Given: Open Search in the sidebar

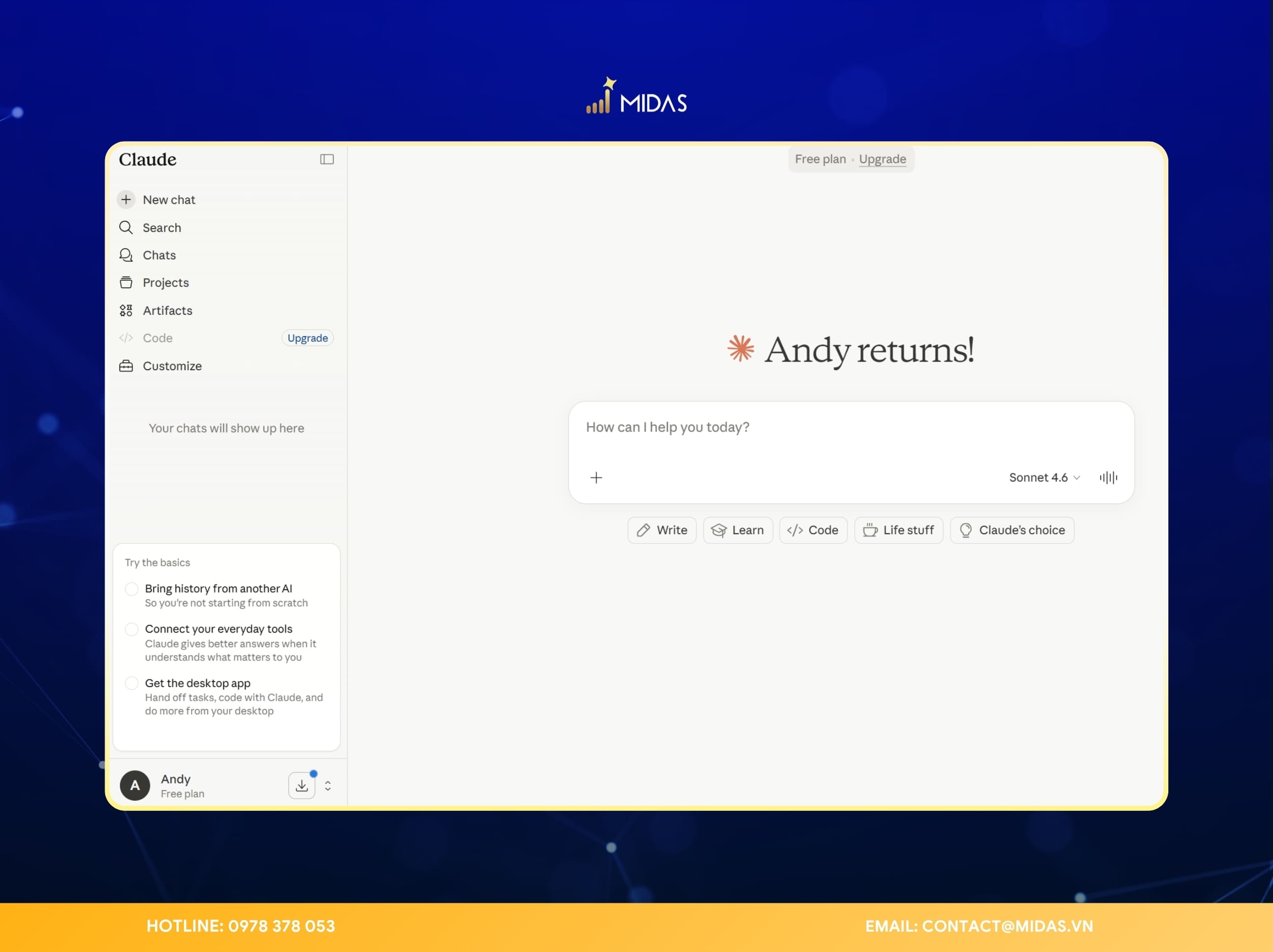Looking at the screenshot, I should [225, 227].
